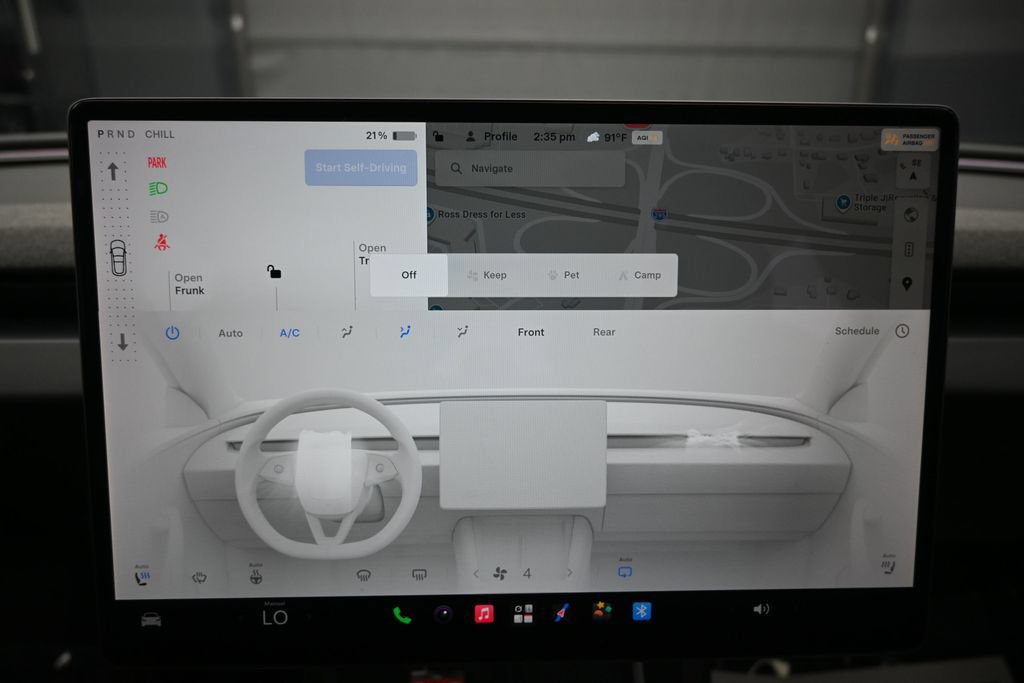Turn off climate with the power icon

pyautogui.click(x=172, y=333)
